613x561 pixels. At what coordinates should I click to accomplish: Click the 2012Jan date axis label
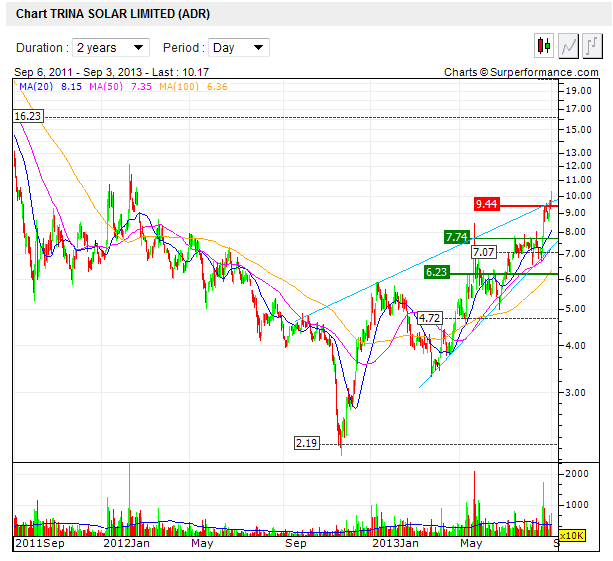point(126,543)
